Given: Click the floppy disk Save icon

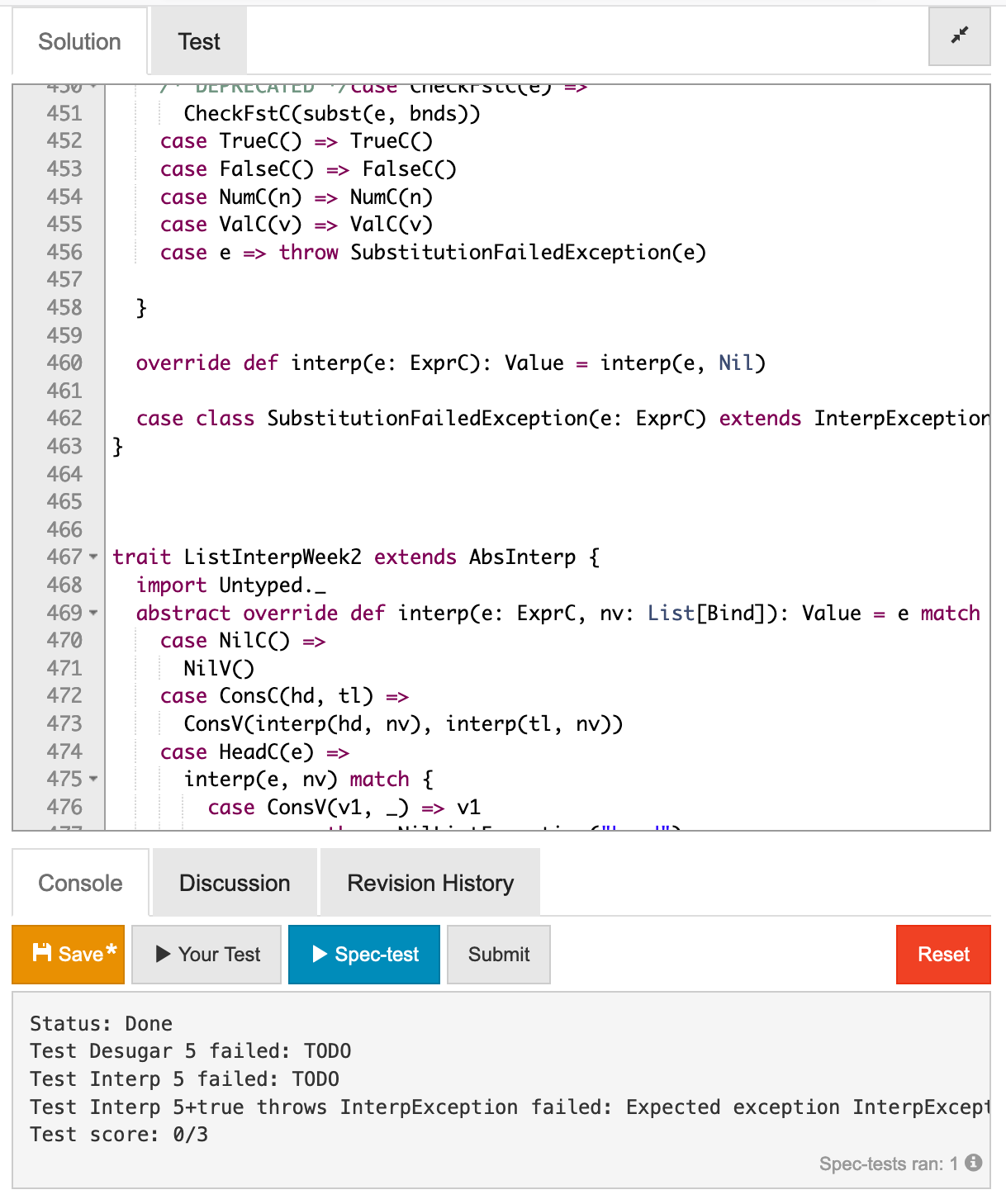Looking at the screenshot, I should click(41, 953).
